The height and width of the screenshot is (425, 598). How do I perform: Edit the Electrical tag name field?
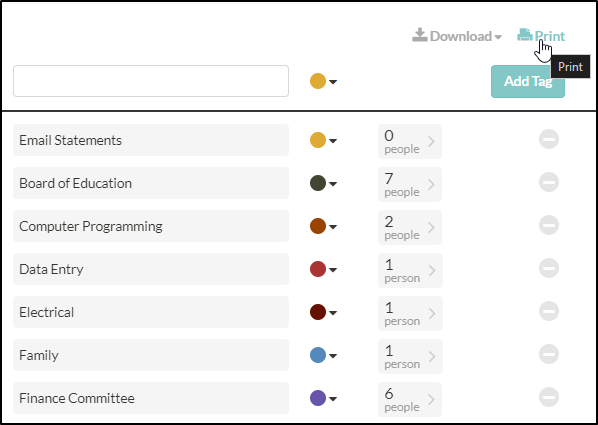[151, 312]
